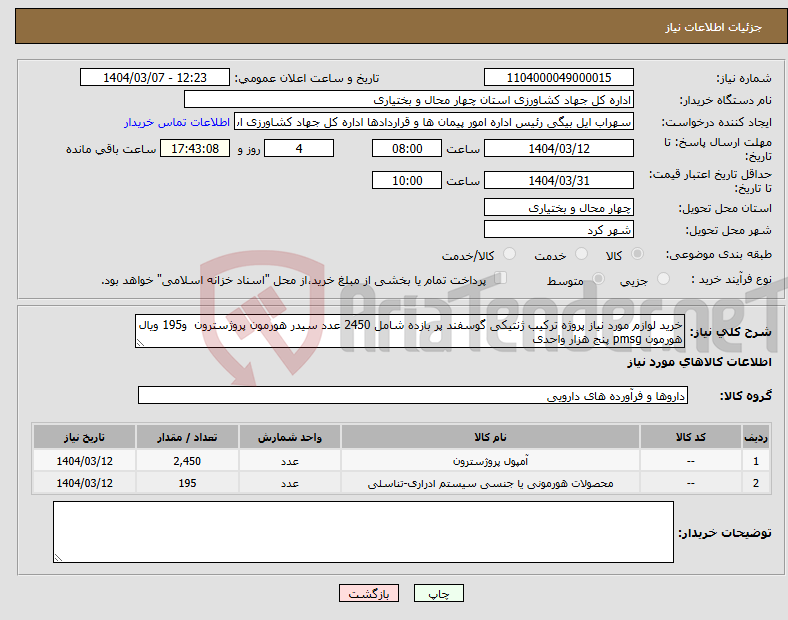Click the remaining days field showing 4

point(299,148)
